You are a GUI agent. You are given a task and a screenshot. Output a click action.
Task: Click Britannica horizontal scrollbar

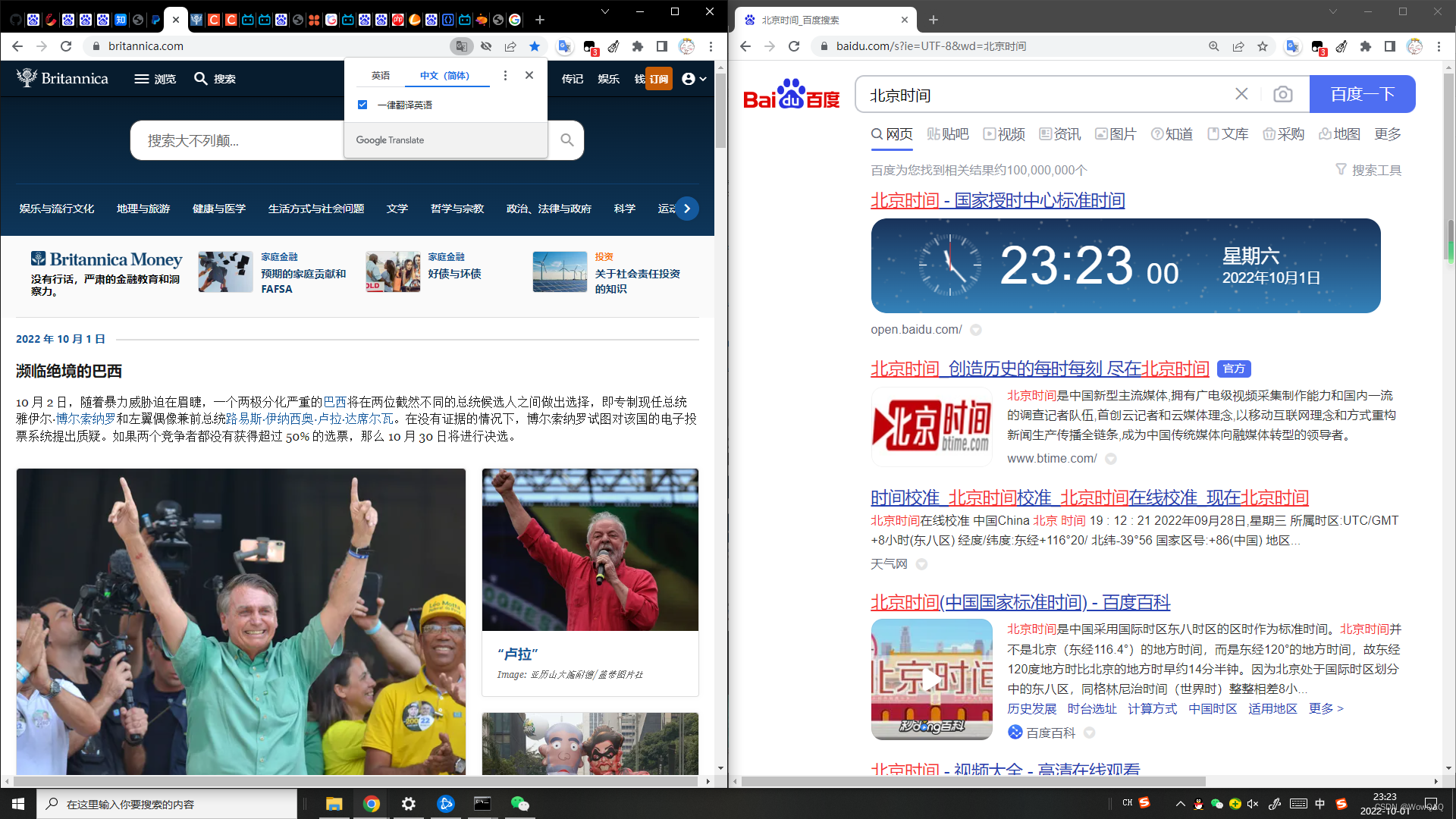coord(356,781)
